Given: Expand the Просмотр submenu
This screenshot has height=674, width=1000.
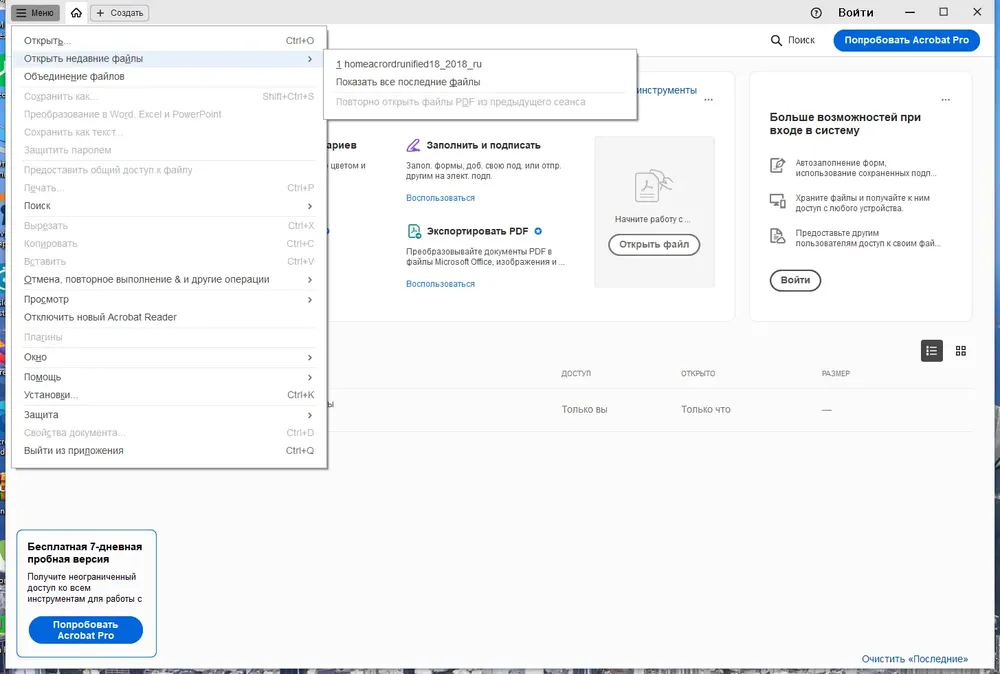Looking at the screenshot, I should click(x=169, y=299).
